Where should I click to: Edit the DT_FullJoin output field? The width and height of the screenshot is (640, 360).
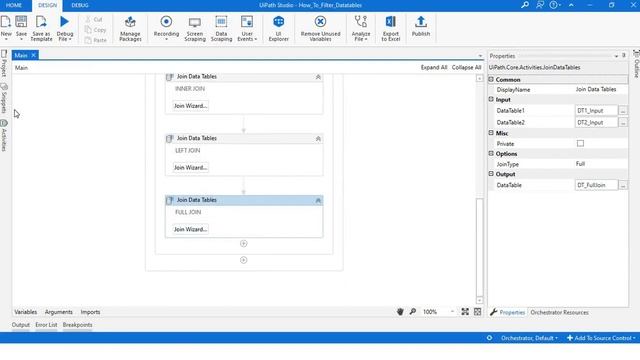tap(596, 185)
